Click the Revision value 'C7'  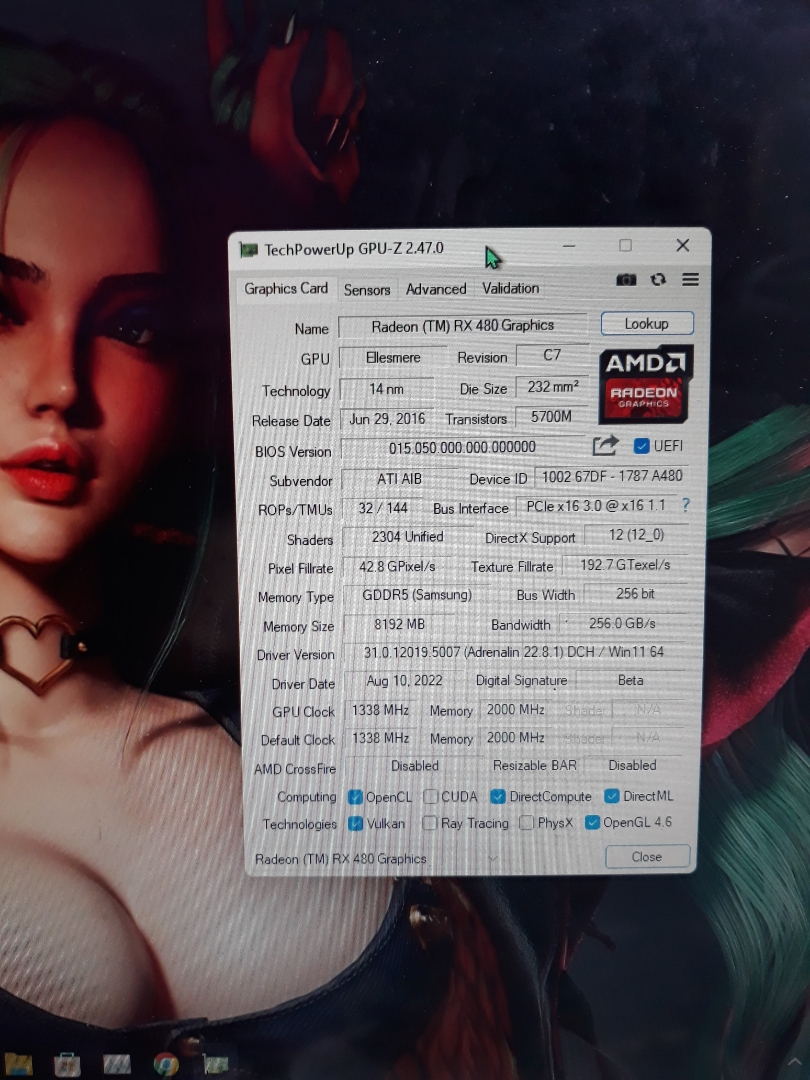(552, 355)
